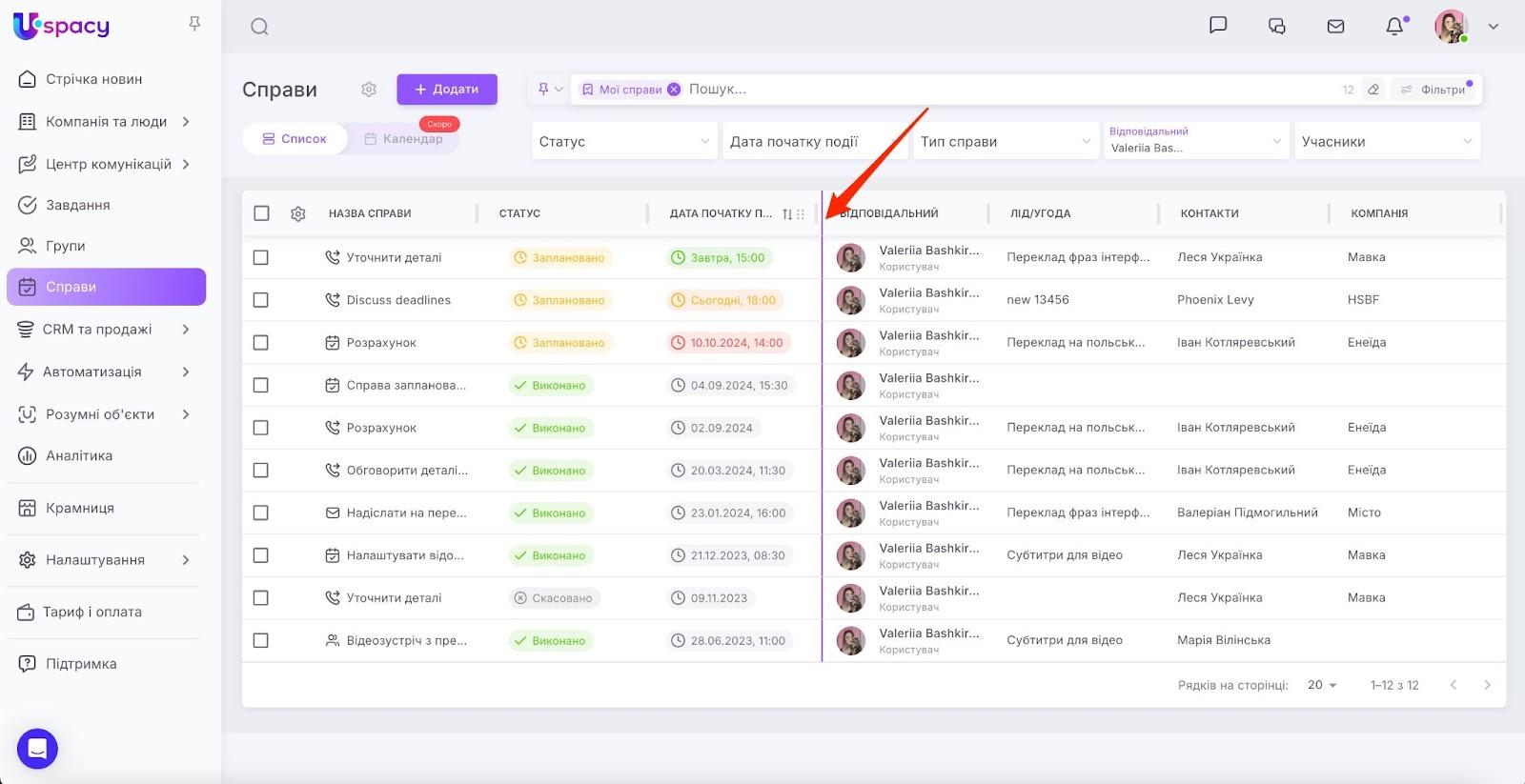The width and height of the screenshot is (1525, 784).
Task: Click the Uspacy logo
Action: [62, 26]
